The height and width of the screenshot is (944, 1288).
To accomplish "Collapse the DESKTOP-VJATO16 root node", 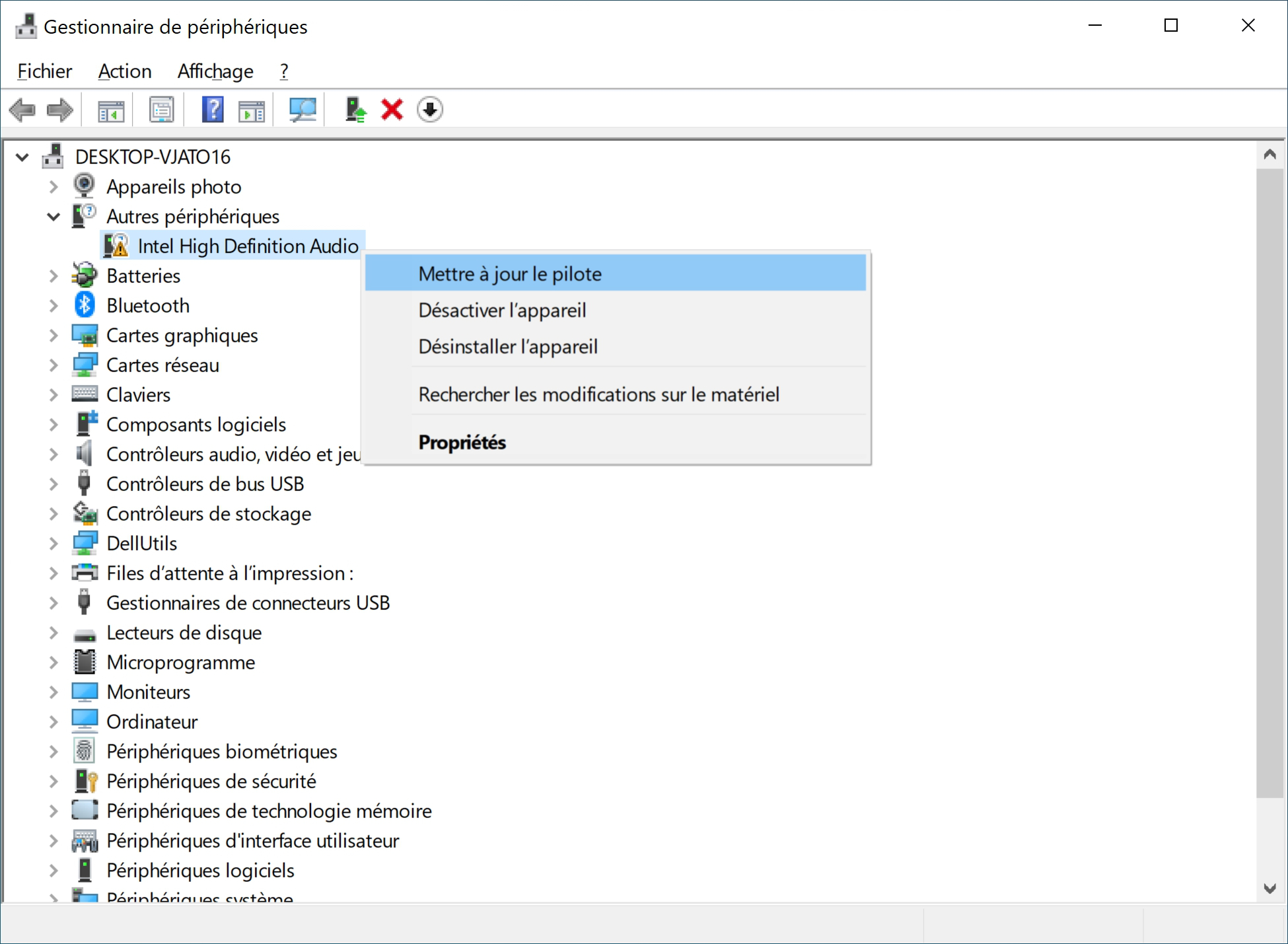I will (x=22, y=157).
